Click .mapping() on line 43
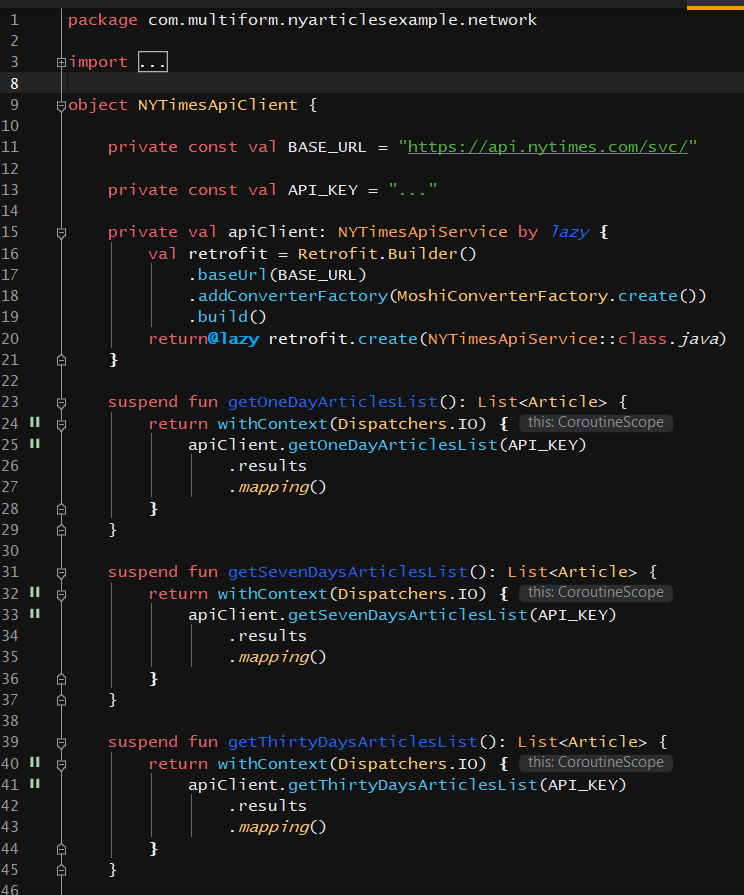The height and width of the screenshot is (895, 744). [x=277, y=828]
